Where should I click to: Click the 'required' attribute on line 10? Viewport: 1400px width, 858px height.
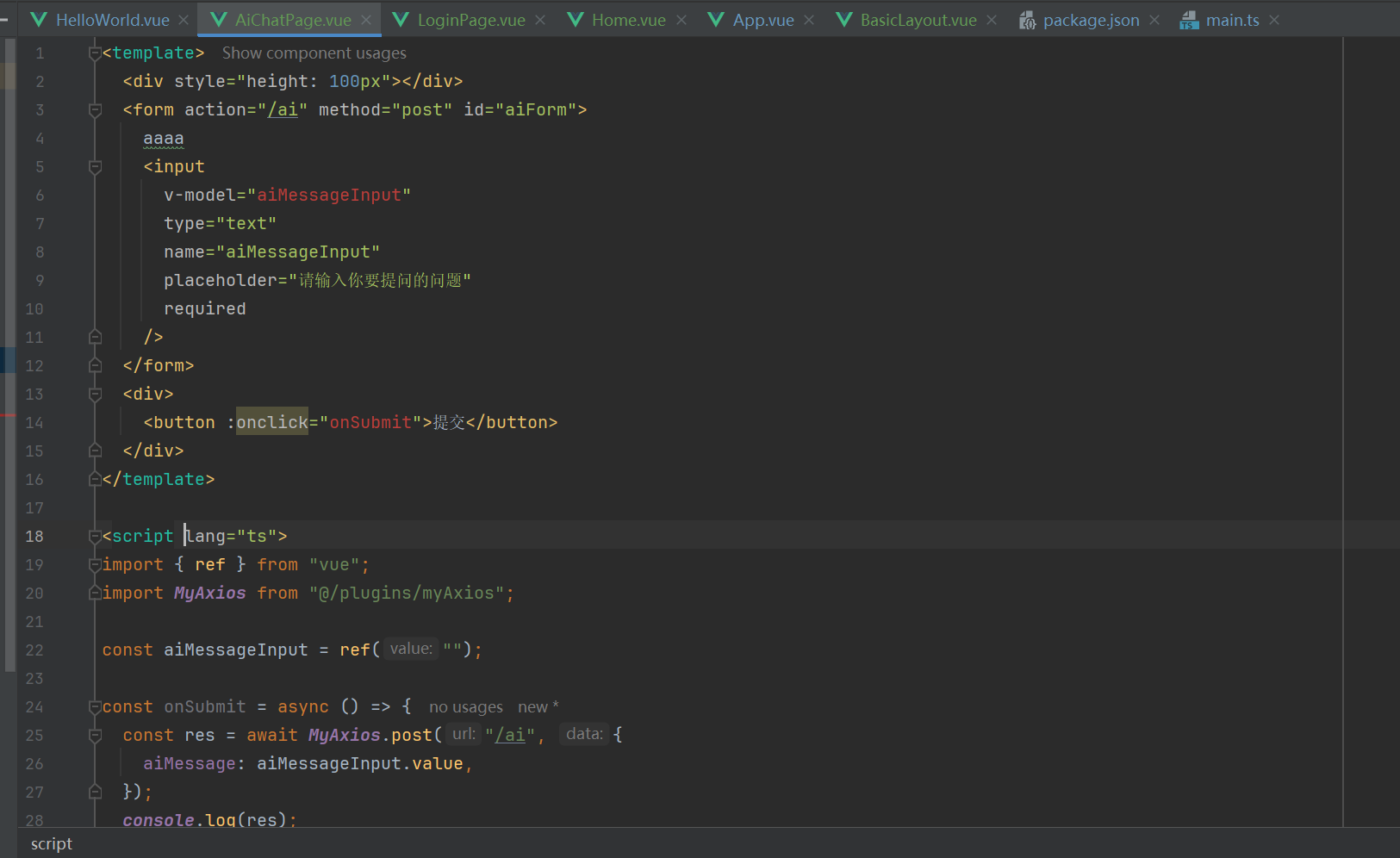click(205, 308)
